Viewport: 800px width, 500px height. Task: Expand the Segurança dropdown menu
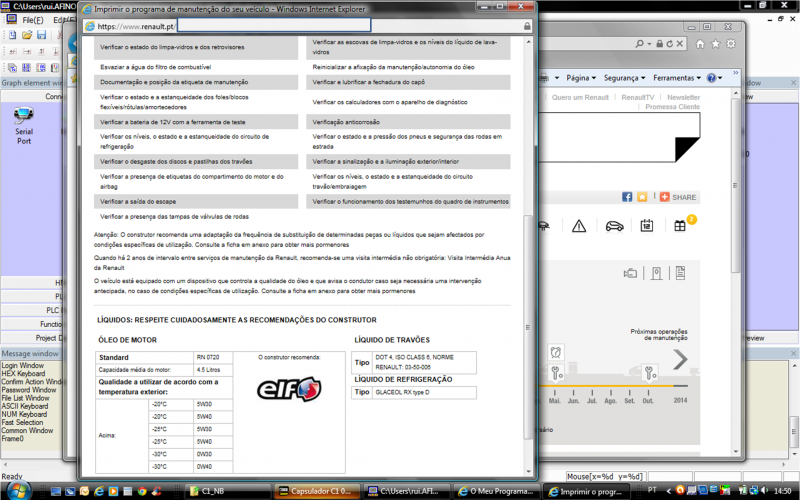[624, 77]
